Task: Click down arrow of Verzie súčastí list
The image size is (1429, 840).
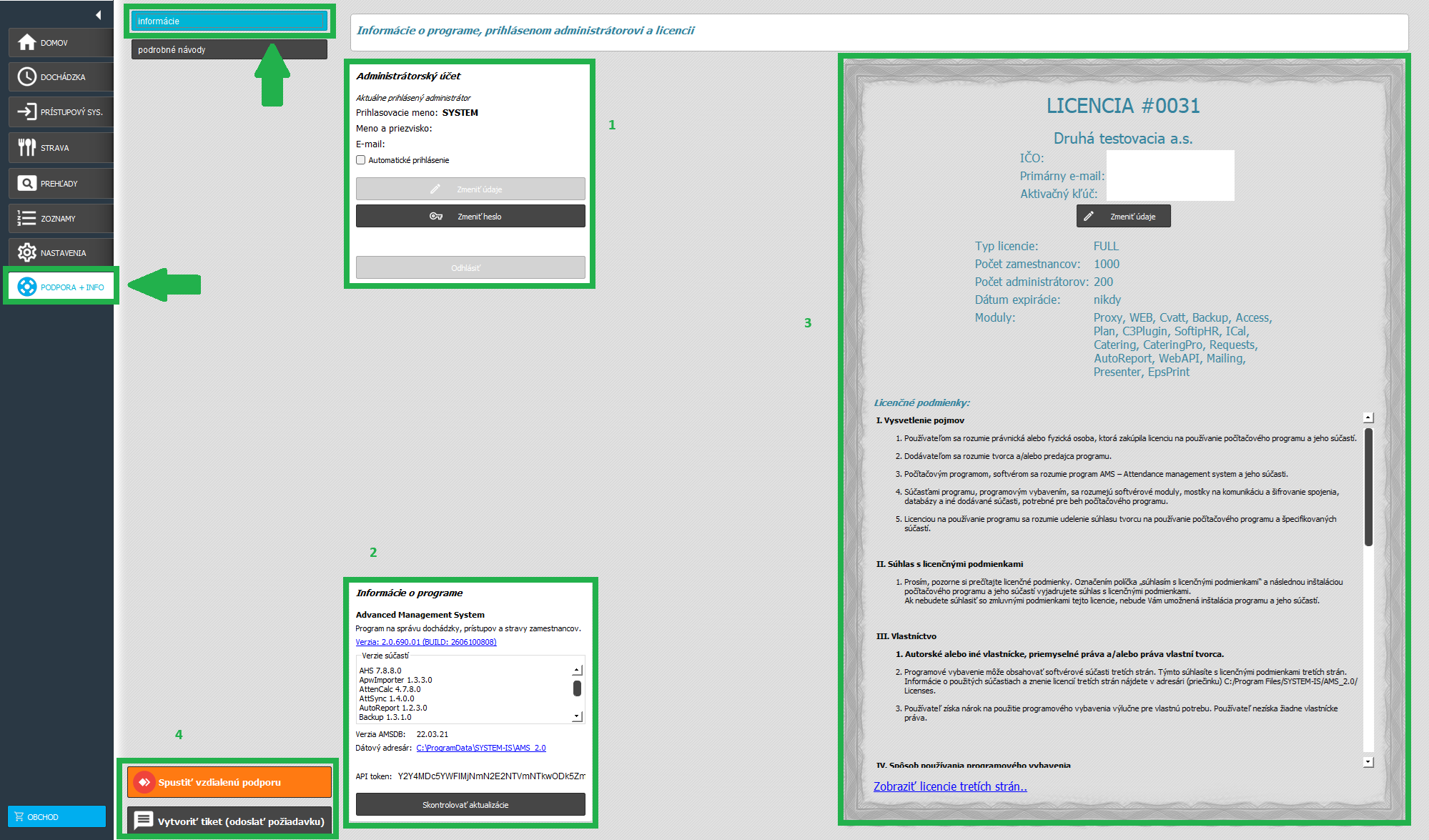Action: tap(577, 716)
